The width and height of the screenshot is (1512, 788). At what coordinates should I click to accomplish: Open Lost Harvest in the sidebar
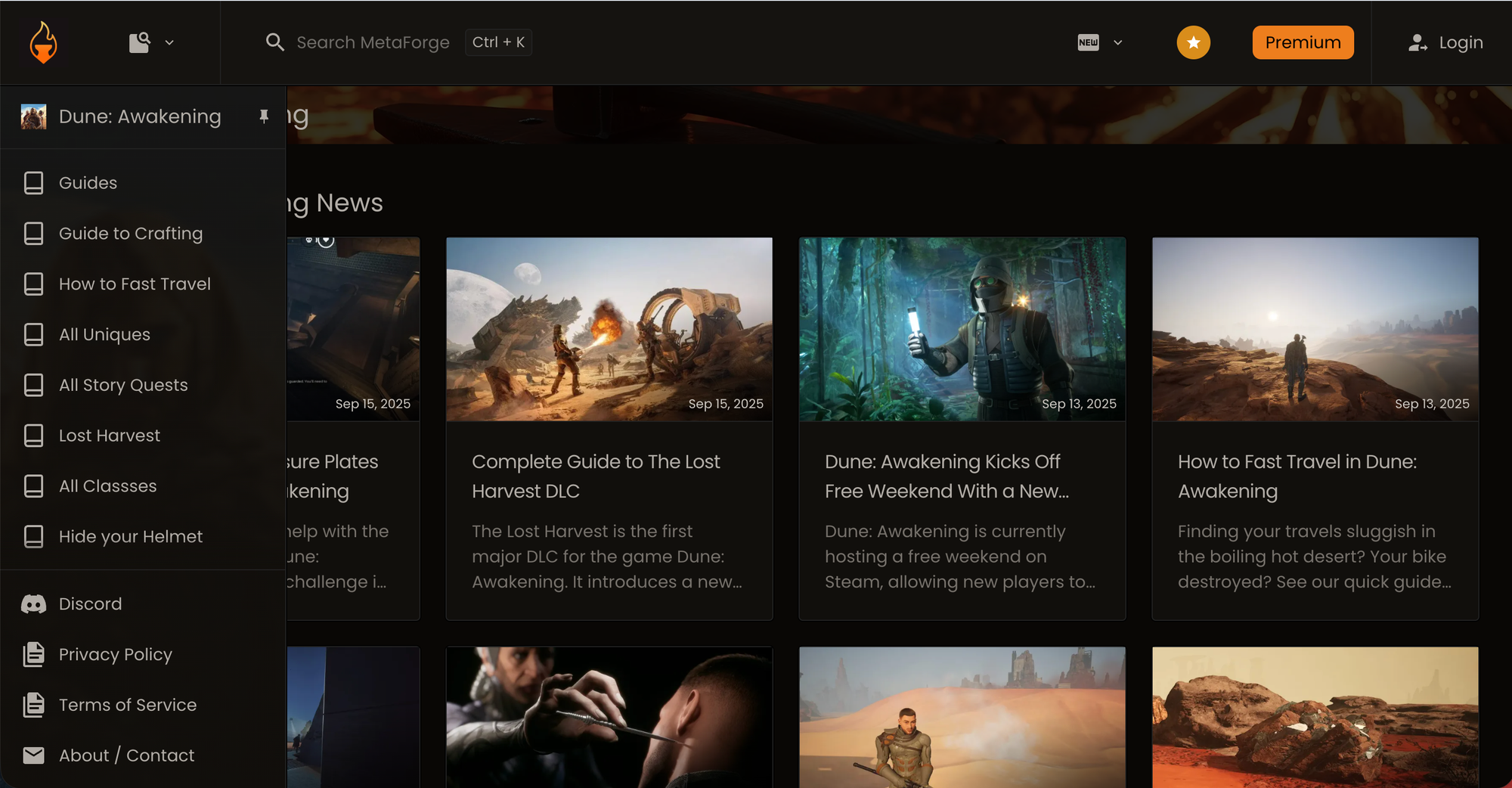coord(110,436)
